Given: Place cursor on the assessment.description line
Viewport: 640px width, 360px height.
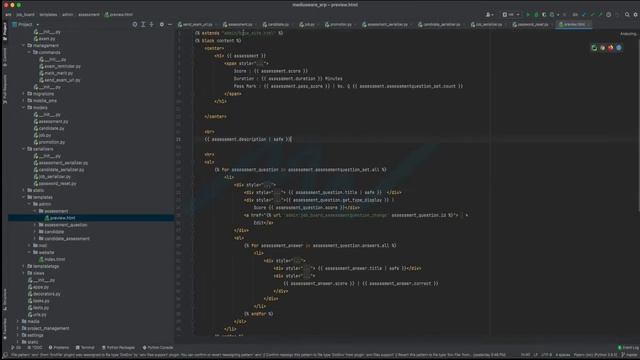Looking at the screenshot, I should coord(248,140).
